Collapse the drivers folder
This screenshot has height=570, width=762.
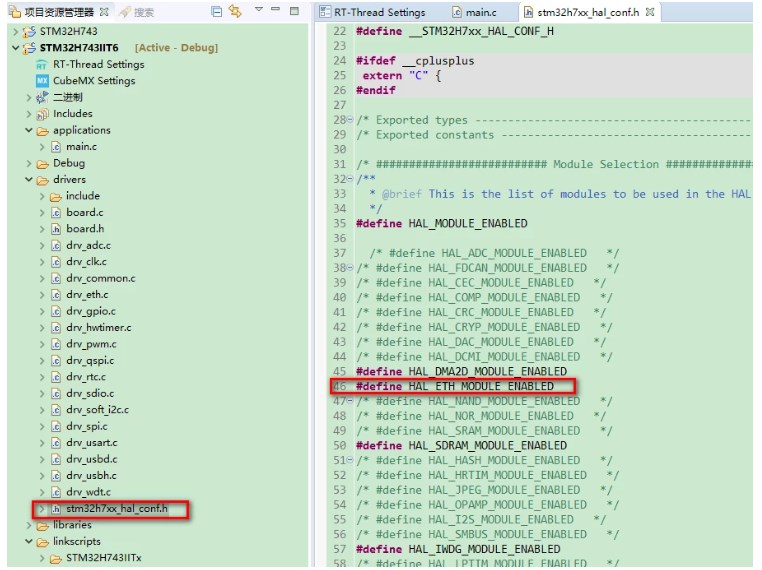pyautogui.click(x=29, y=180)
